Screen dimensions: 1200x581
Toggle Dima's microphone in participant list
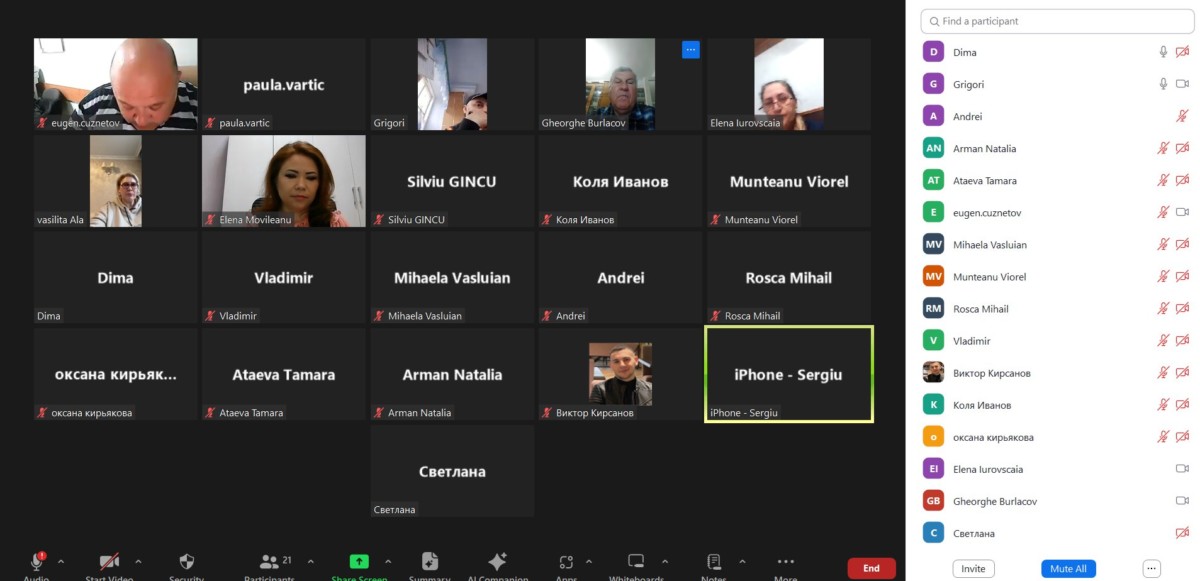tap(1163, 52)
